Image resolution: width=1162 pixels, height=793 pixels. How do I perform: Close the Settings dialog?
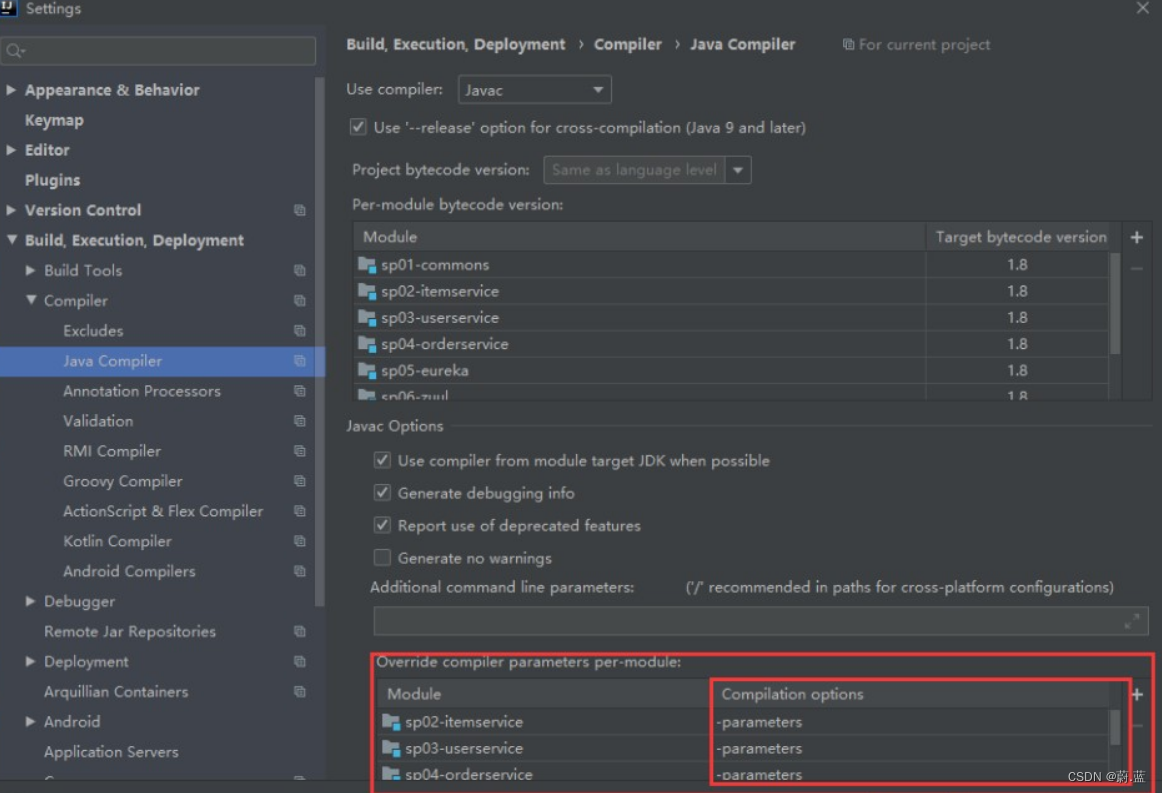tap(1142, 8)
